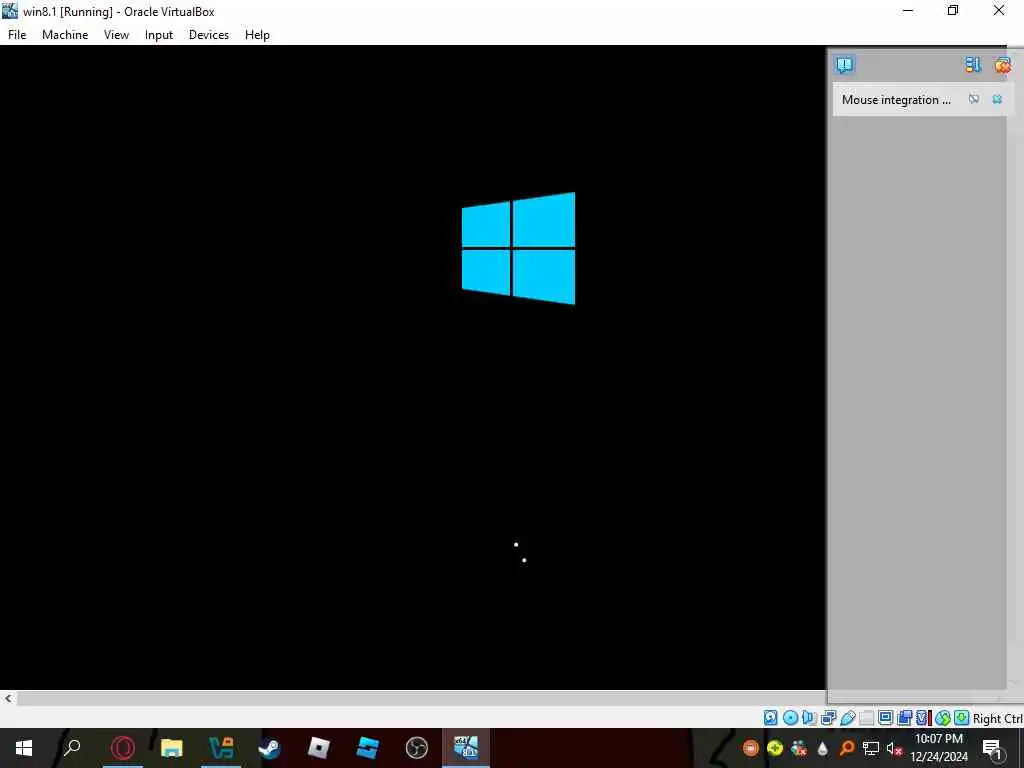1024x768 pixels.
Task: Click the muted volume tray icon
Action: click(x=894, y=749)
